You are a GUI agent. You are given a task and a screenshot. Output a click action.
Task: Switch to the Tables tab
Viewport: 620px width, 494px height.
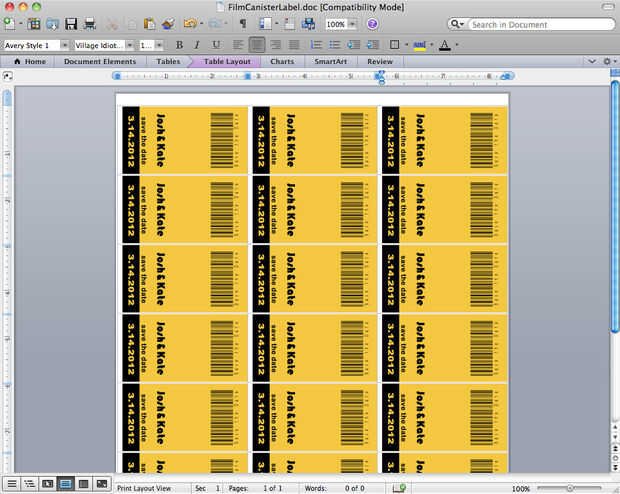tap(168, 62)
